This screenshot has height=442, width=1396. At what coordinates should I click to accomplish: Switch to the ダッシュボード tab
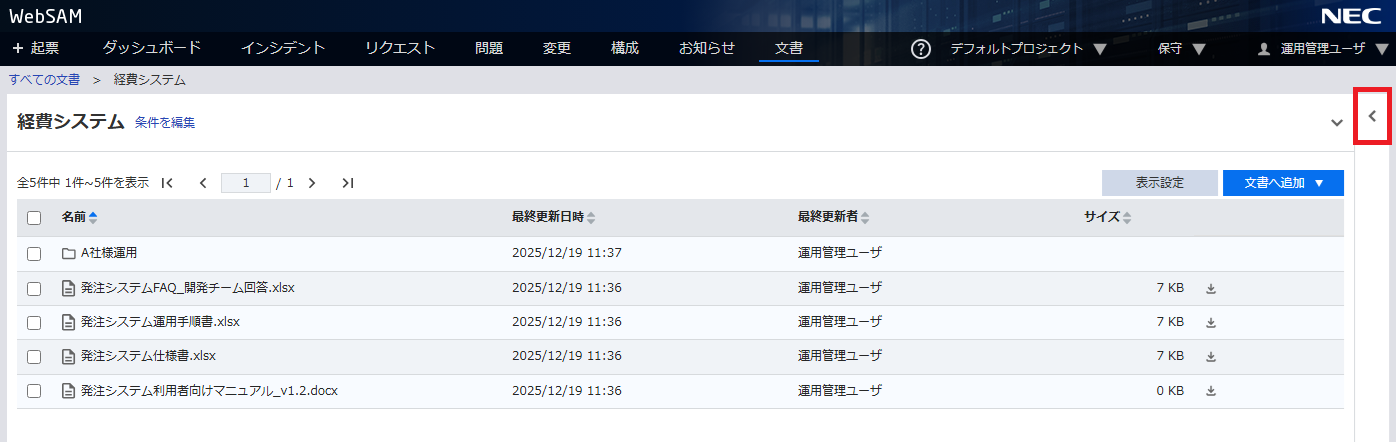click(x=152, y=48)
